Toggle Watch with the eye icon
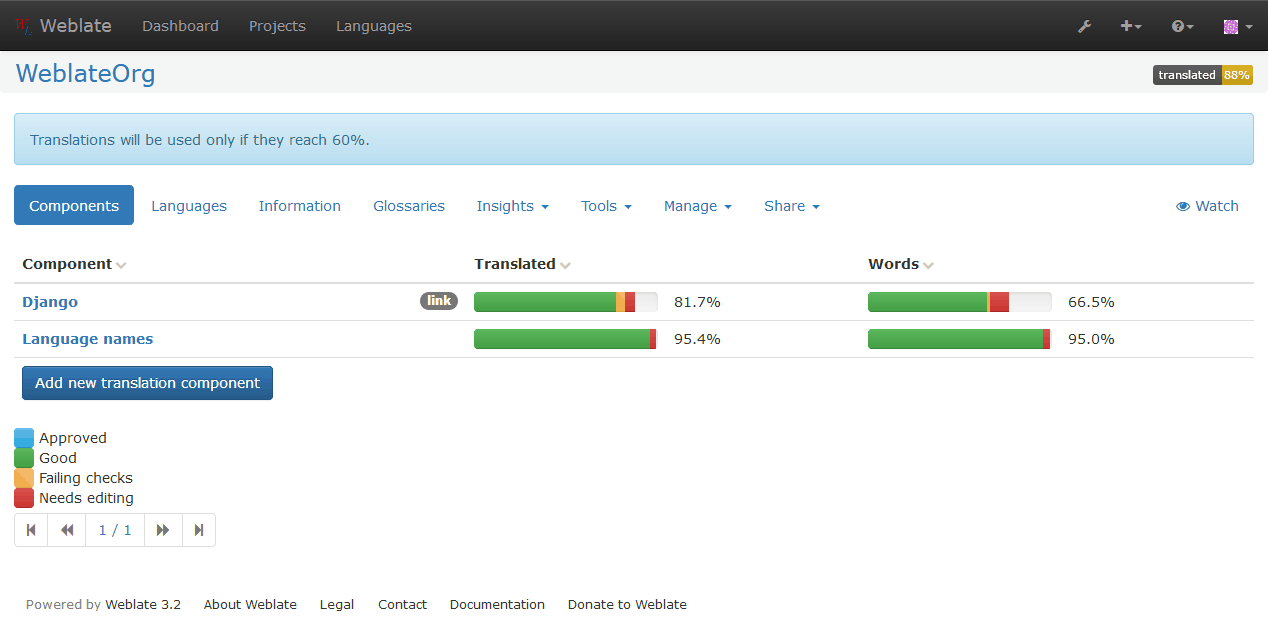The image size is (1268, 624). click(x=1207, y=206)
